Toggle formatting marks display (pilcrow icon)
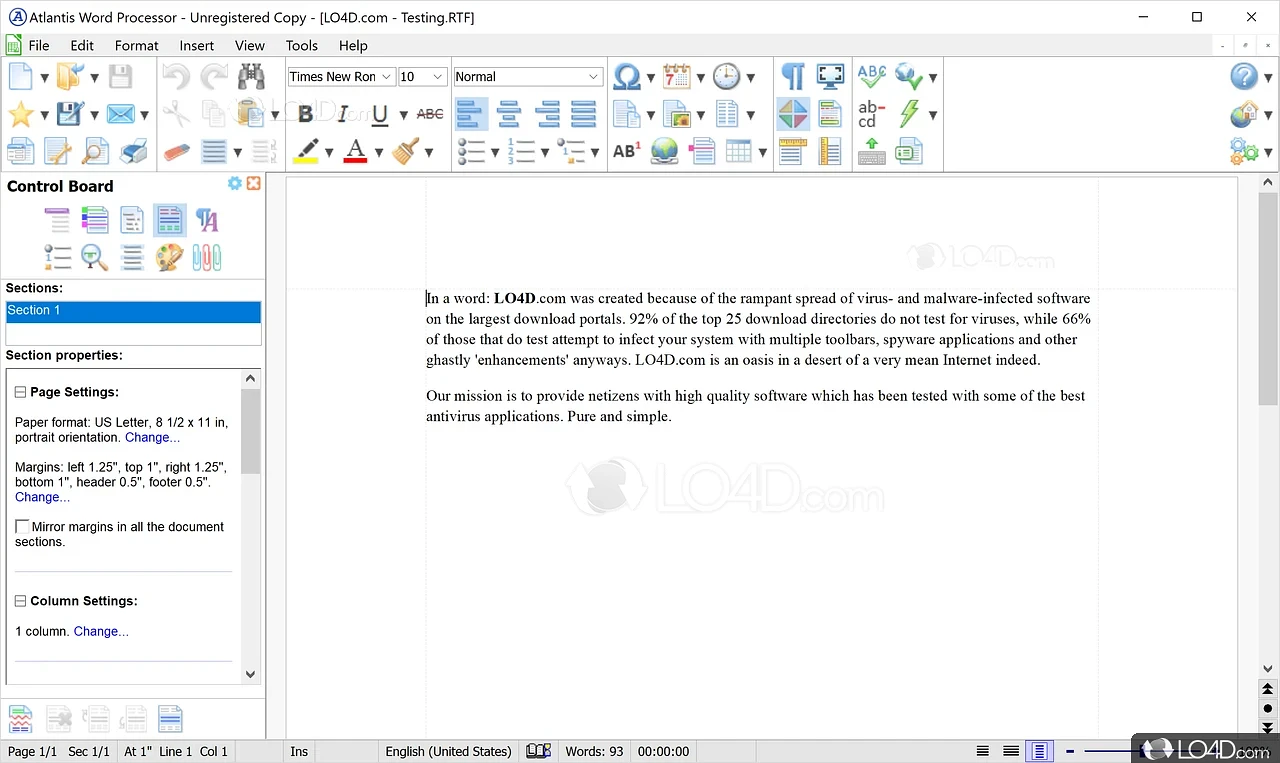Viewport: 1280px width, 763px height. click(791, 76)
